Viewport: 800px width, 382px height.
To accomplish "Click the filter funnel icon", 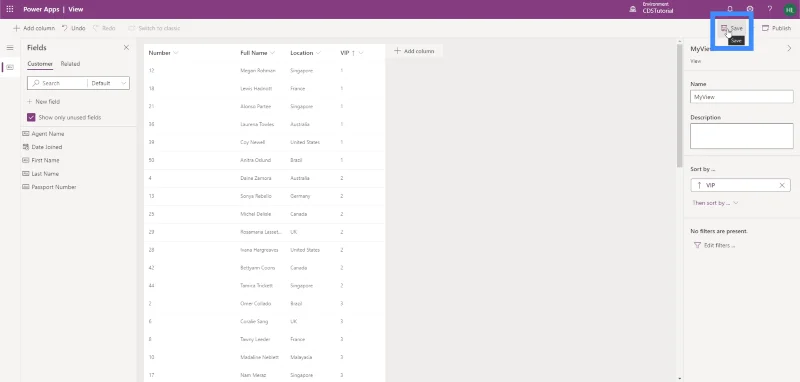I will pyautogui.click(x=697, y=245).
